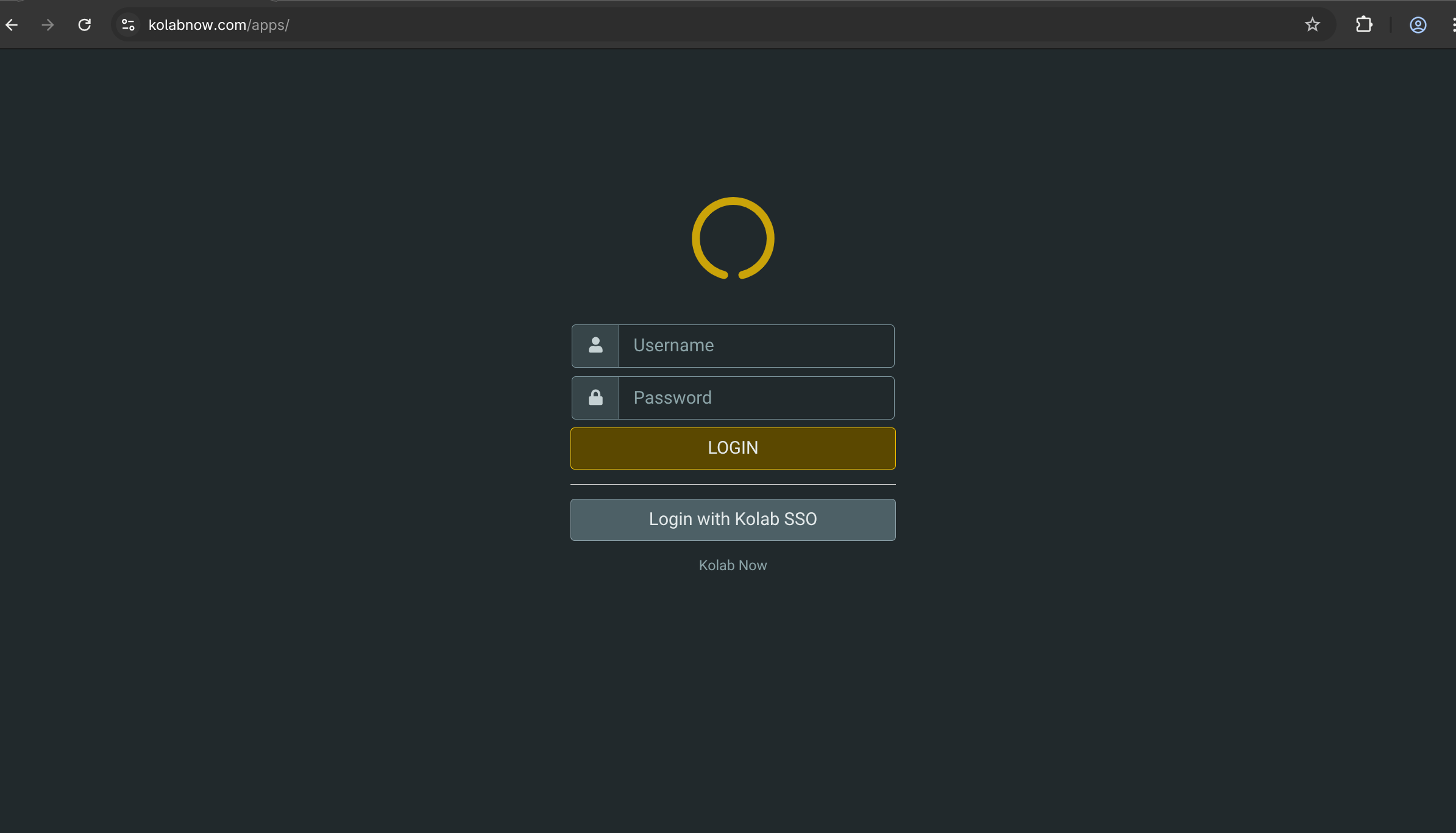Click the user icon beside Username
Viewport: 1456px width, 833px height.
(595, 346)
